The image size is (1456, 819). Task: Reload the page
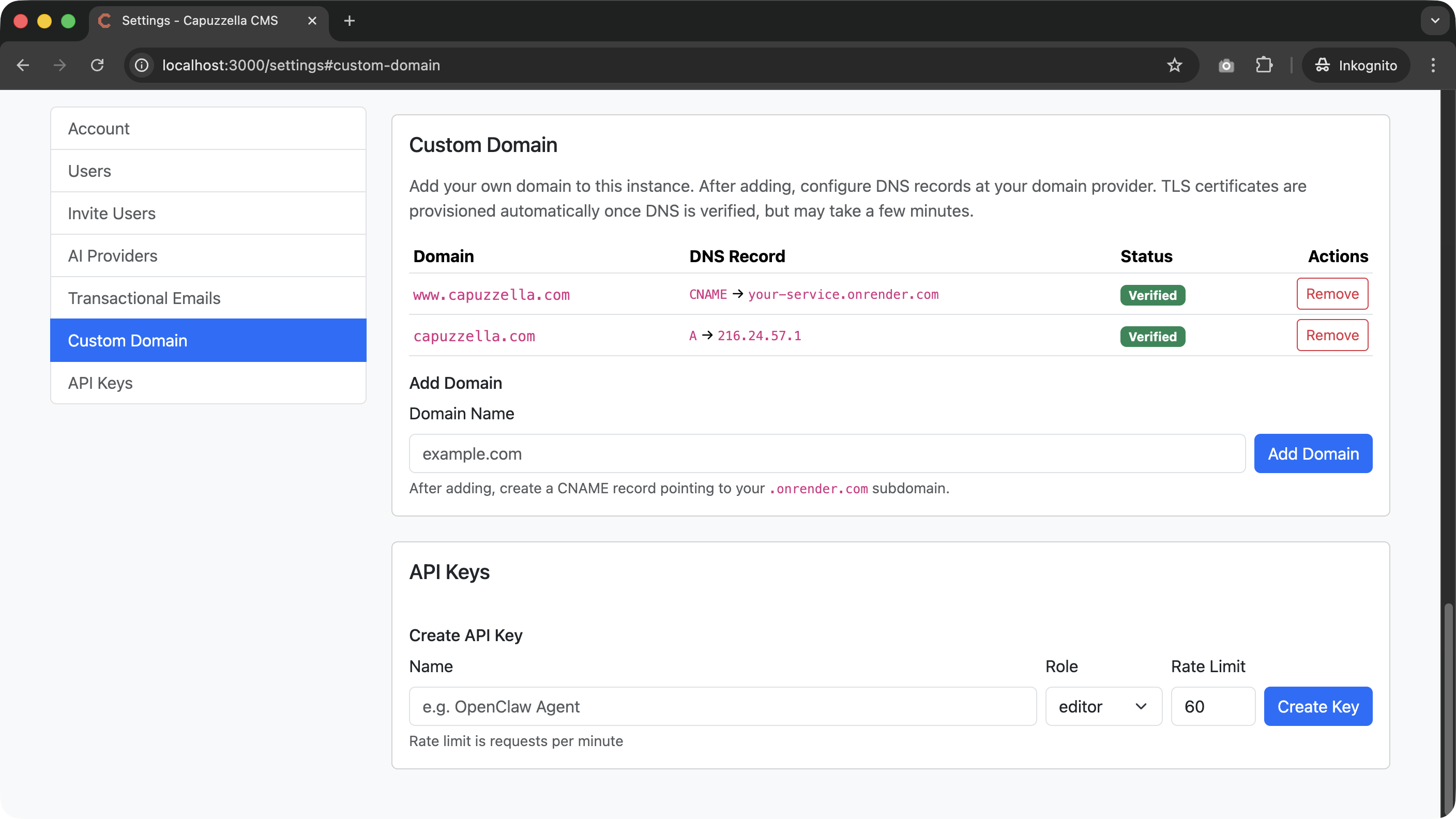(97, 65)
